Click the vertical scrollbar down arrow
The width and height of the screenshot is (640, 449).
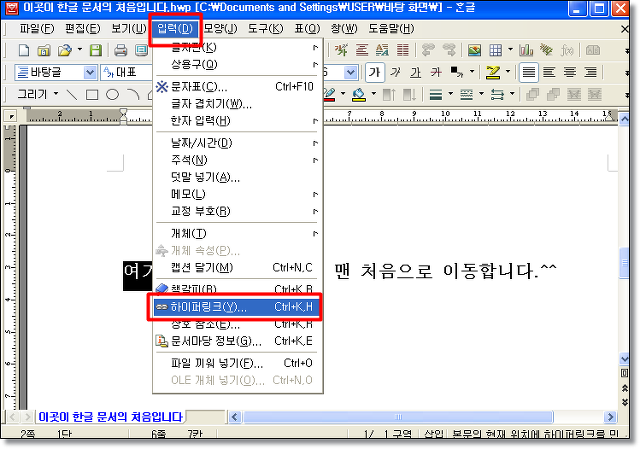624,359
